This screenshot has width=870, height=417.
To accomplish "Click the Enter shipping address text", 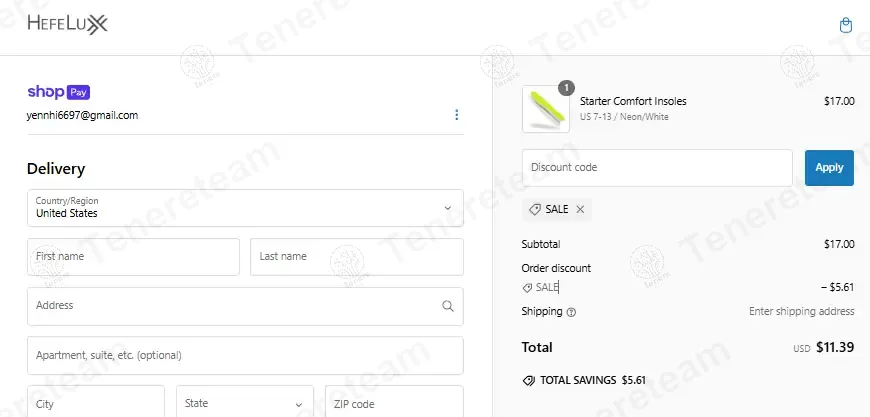I will (801, 311).
